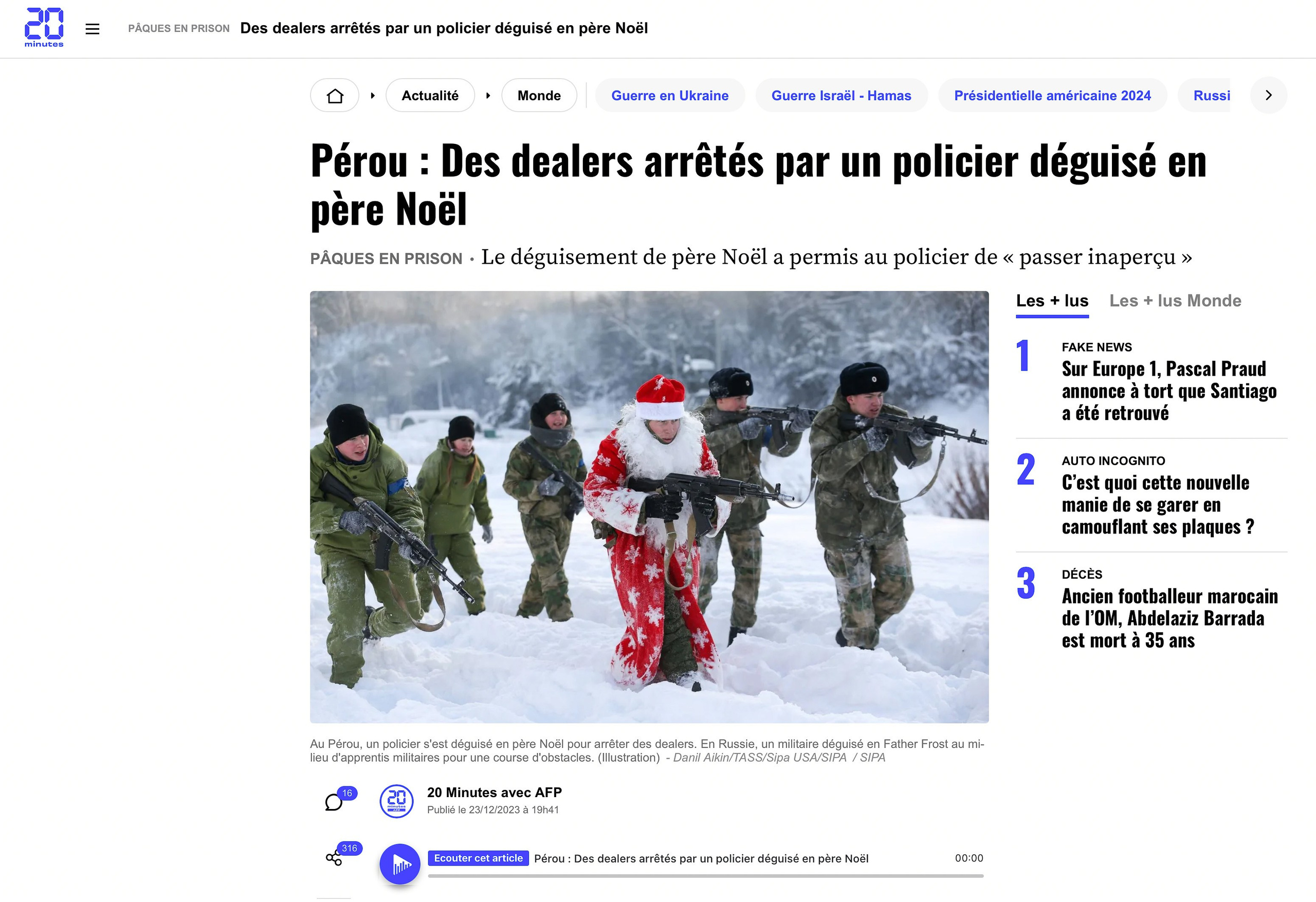Click the arrow before Actualité breadcrumb

click(373, 96)
